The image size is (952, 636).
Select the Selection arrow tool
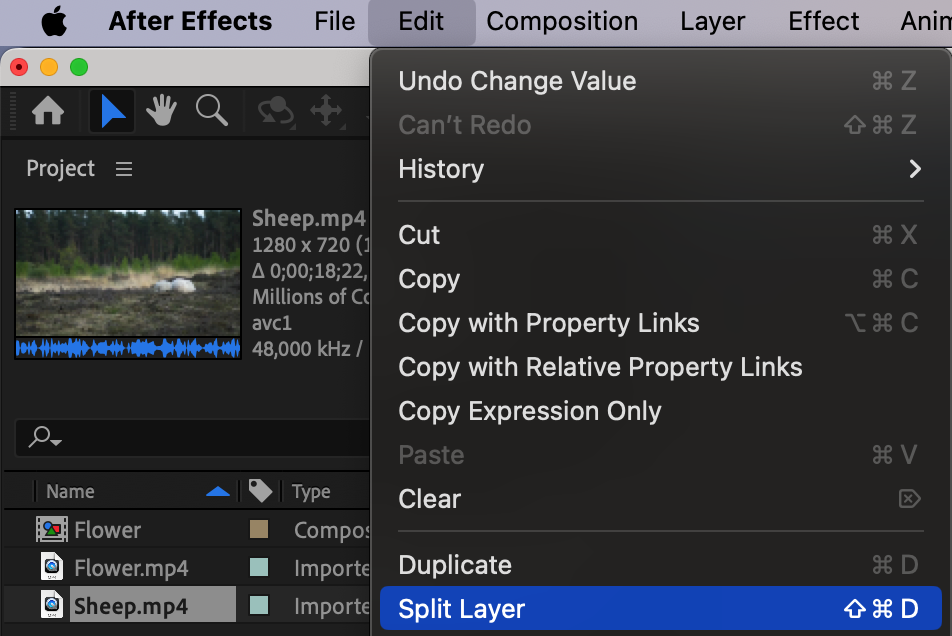click(112, 111)
